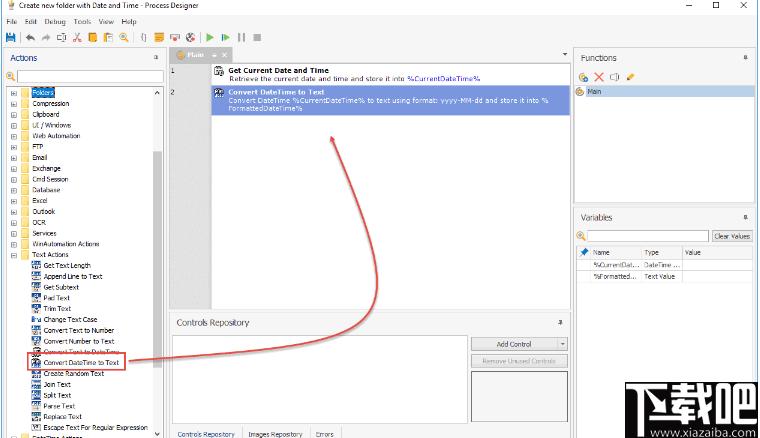Pin the Variables panel
760x438 pixels.
[x=745, y=218]
